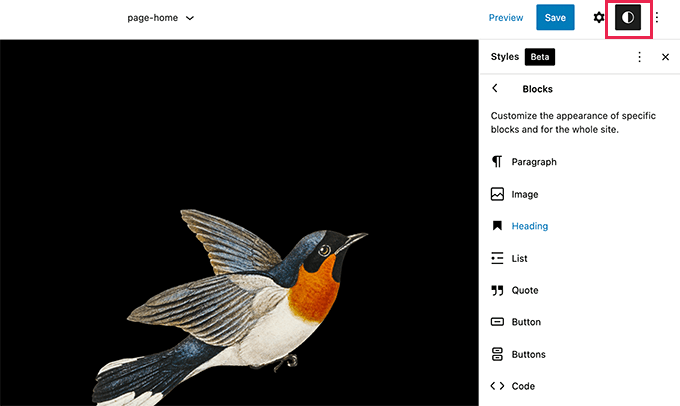This screenshot has height=406, width=680.
Task: Select the Buttons block entry
Action: click(530, 354)
